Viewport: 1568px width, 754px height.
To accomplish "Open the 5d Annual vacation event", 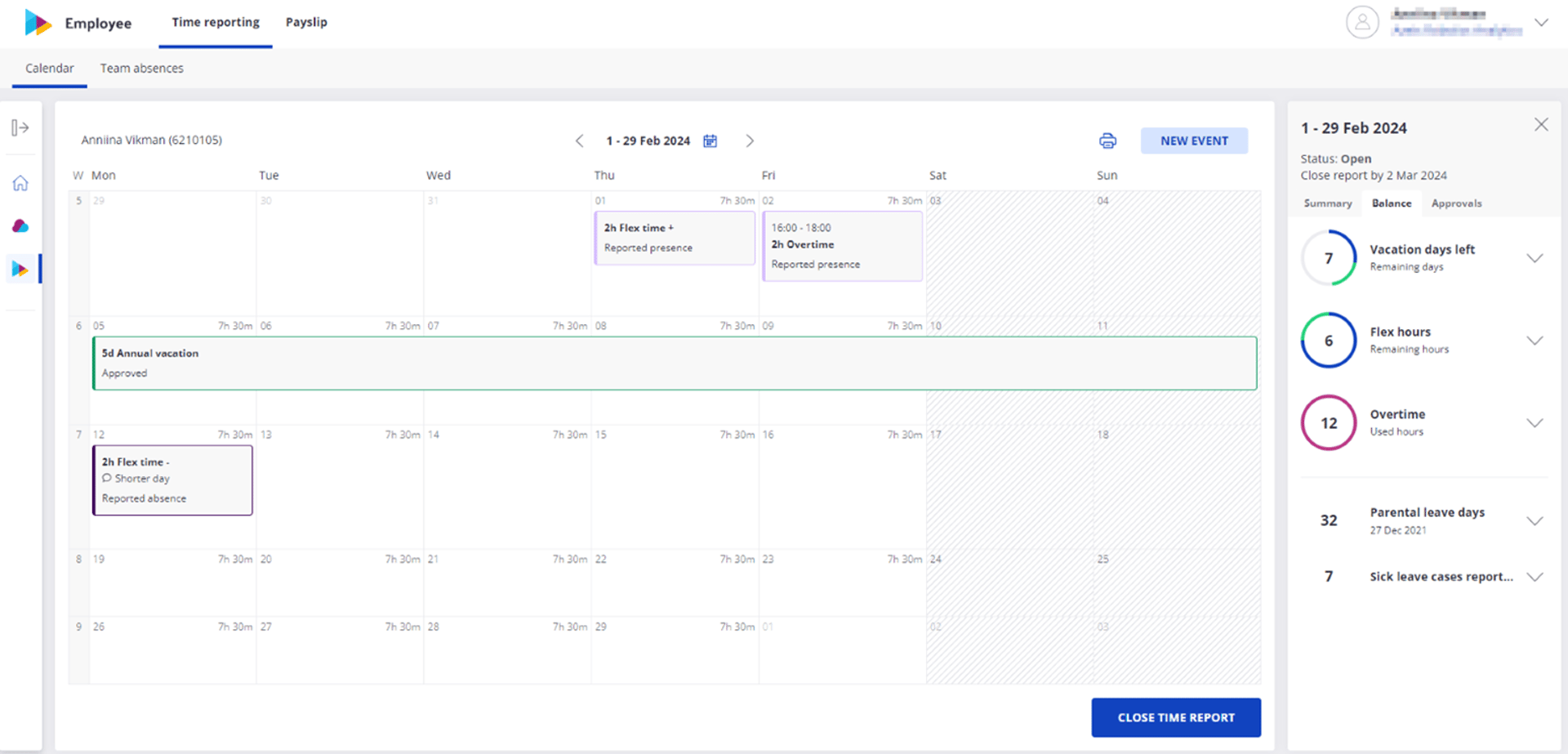I will pyautogui.click(x=675, y=364).
